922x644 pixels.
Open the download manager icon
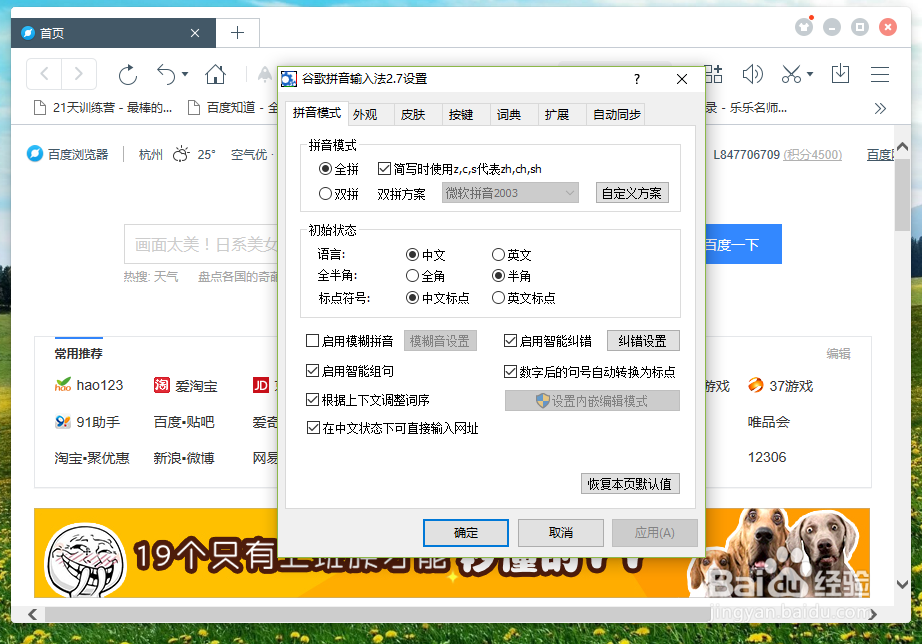[x=841, y=73]
